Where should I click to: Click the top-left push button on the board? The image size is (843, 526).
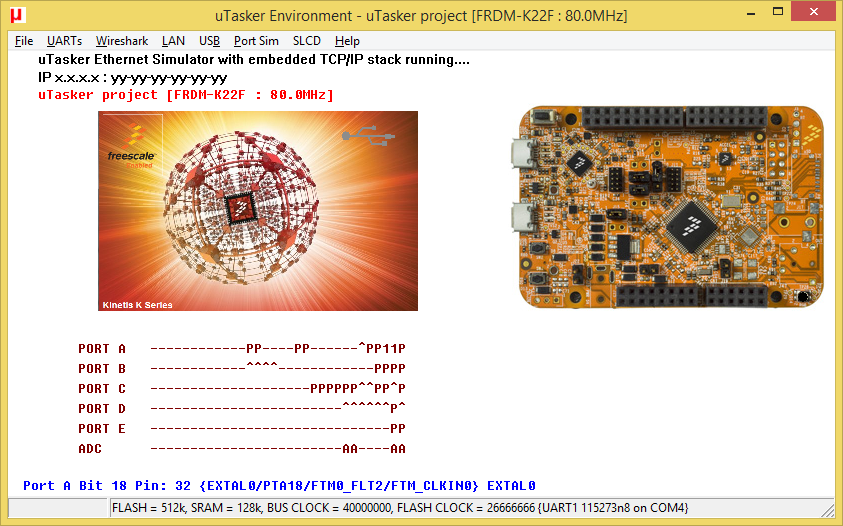click(x=545, y=116)
